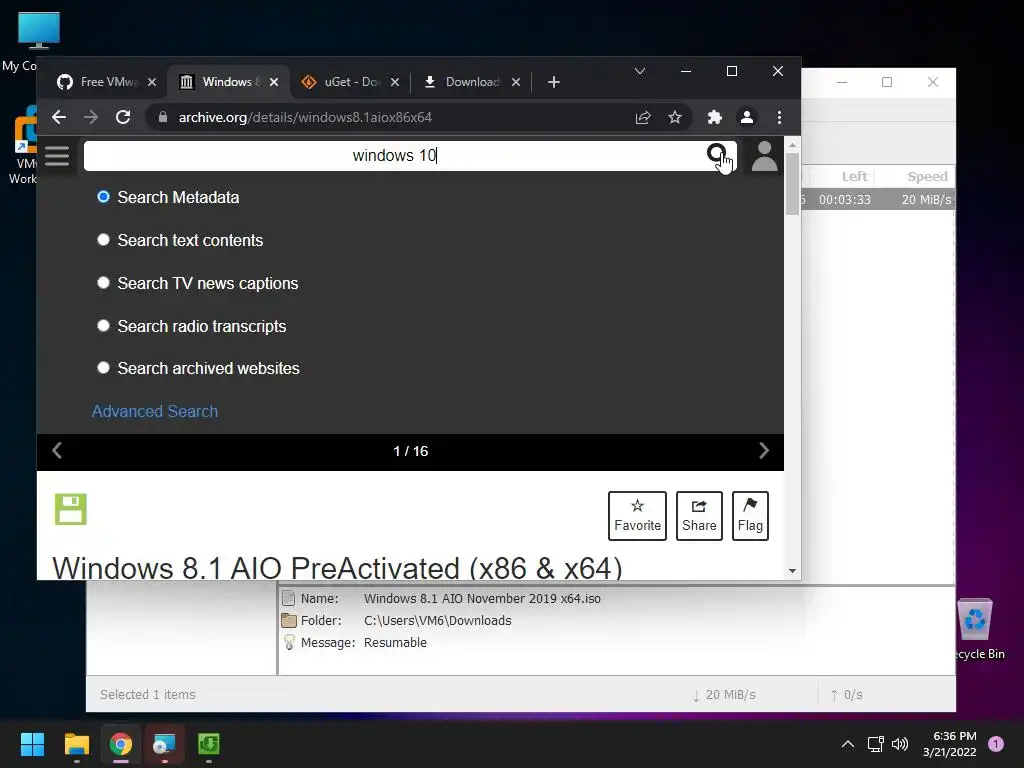Go to next image in carousel
The width and height of the screenshot is (1024, 768).
[763, 451]
